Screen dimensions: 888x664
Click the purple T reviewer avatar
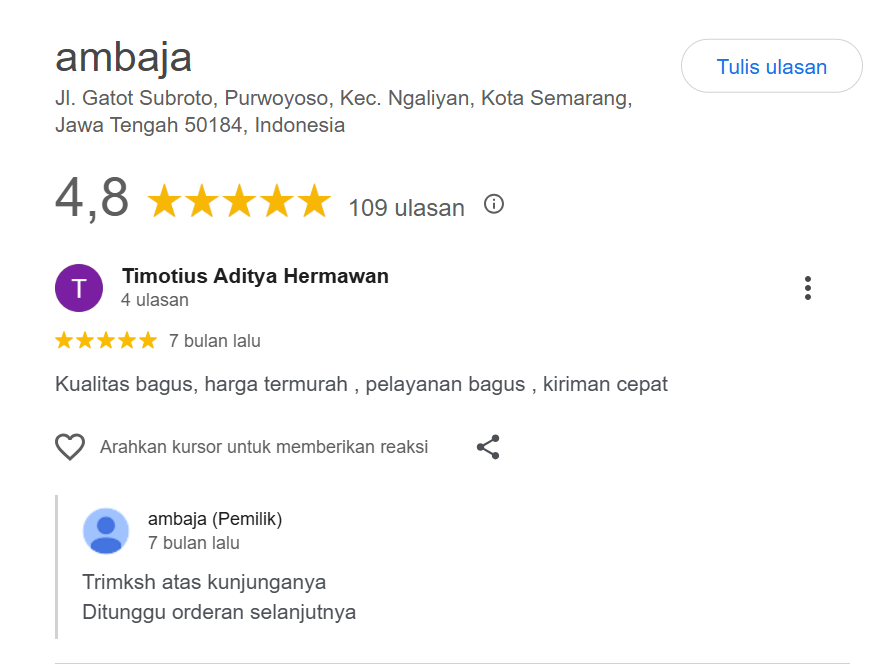[x=79, y=288]
